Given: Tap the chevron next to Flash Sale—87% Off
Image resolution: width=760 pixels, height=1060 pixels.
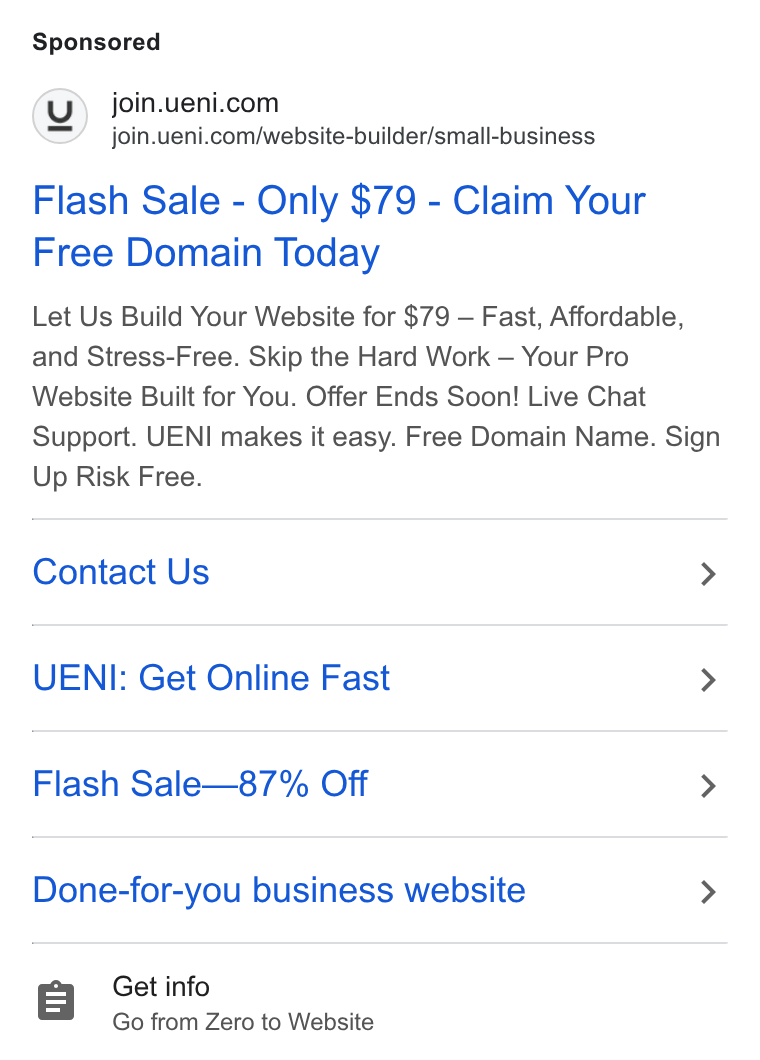Looking at the screenshot, I should coord(708,786).
